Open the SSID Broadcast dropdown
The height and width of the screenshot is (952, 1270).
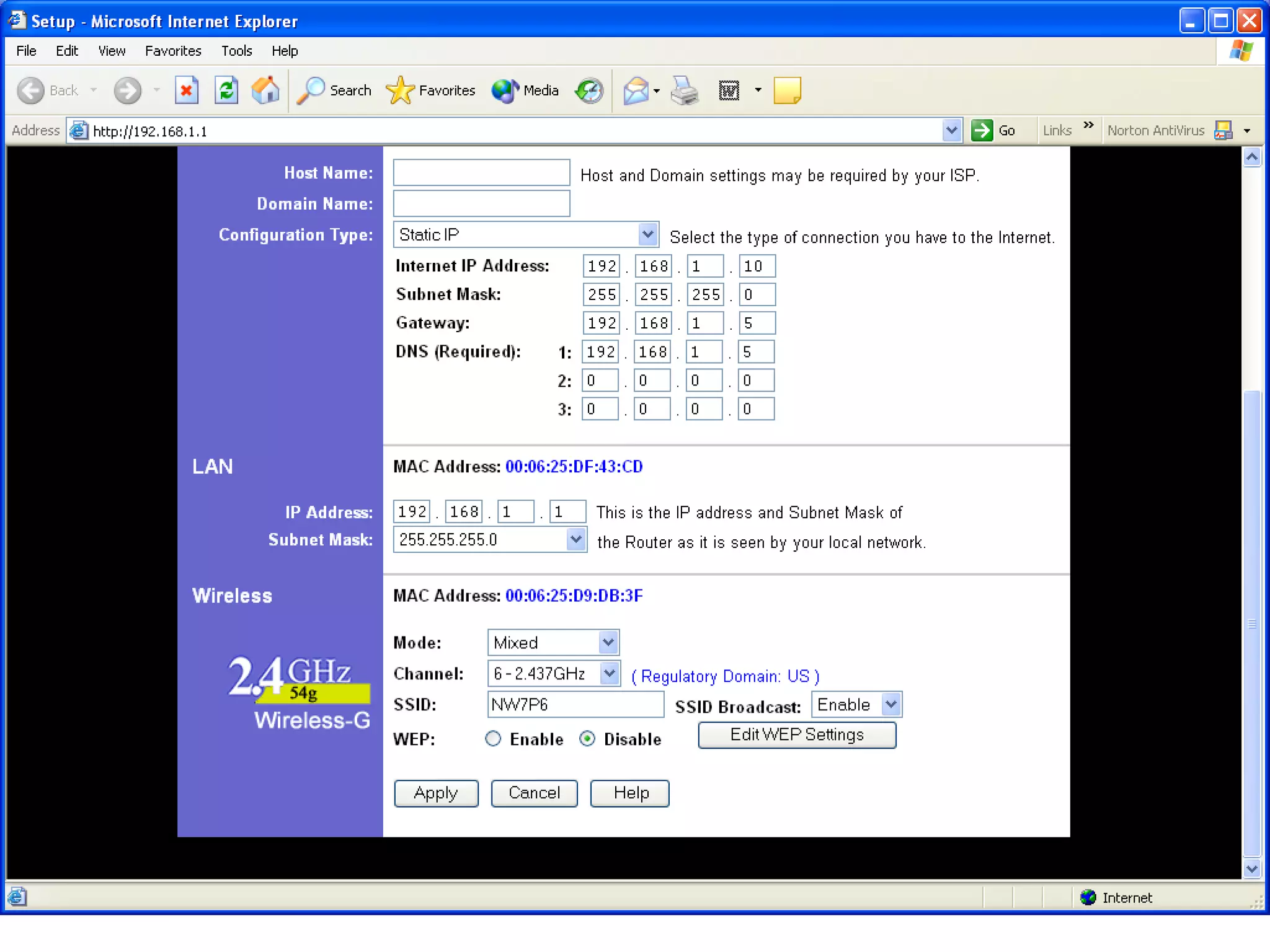[x=891, y=705]
